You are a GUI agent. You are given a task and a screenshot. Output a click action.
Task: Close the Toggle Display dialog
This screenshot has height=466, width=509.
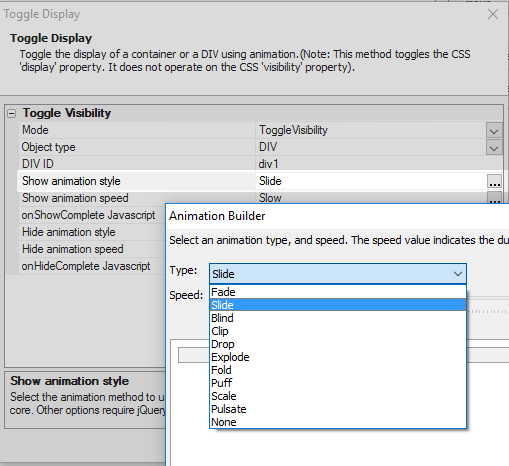(493, 14)
